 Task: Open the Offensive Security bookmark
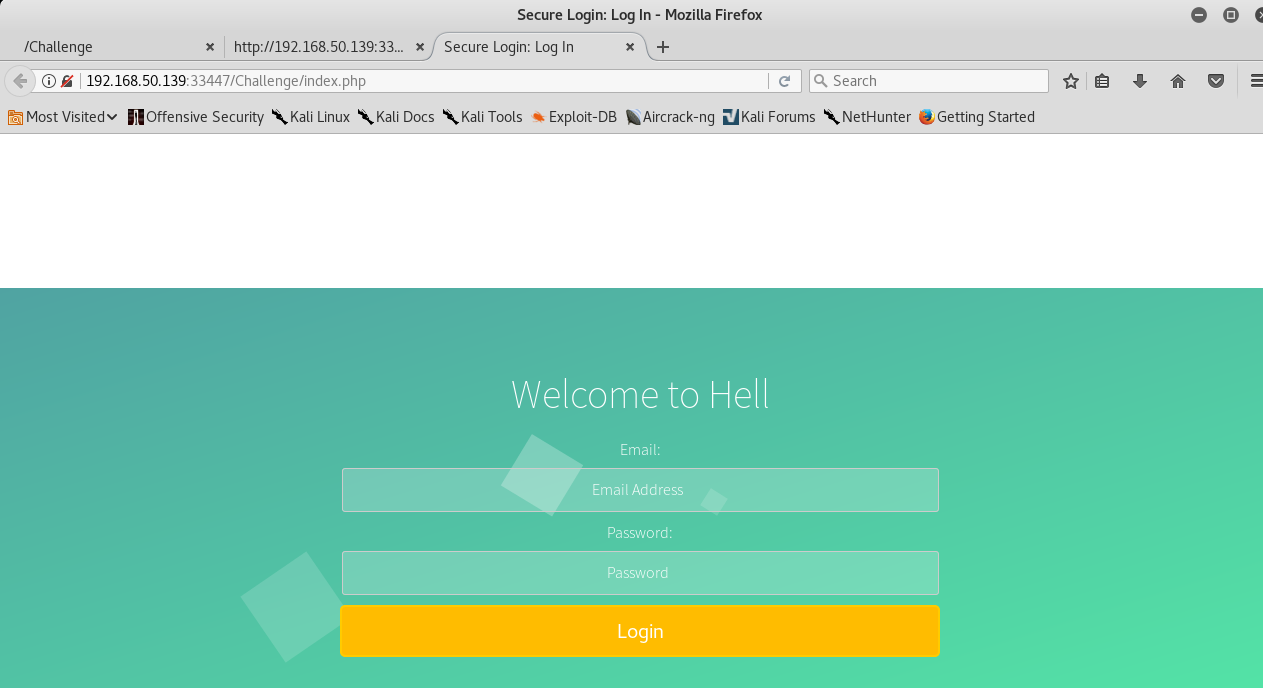pyautogui.click(x=196, y=117)
